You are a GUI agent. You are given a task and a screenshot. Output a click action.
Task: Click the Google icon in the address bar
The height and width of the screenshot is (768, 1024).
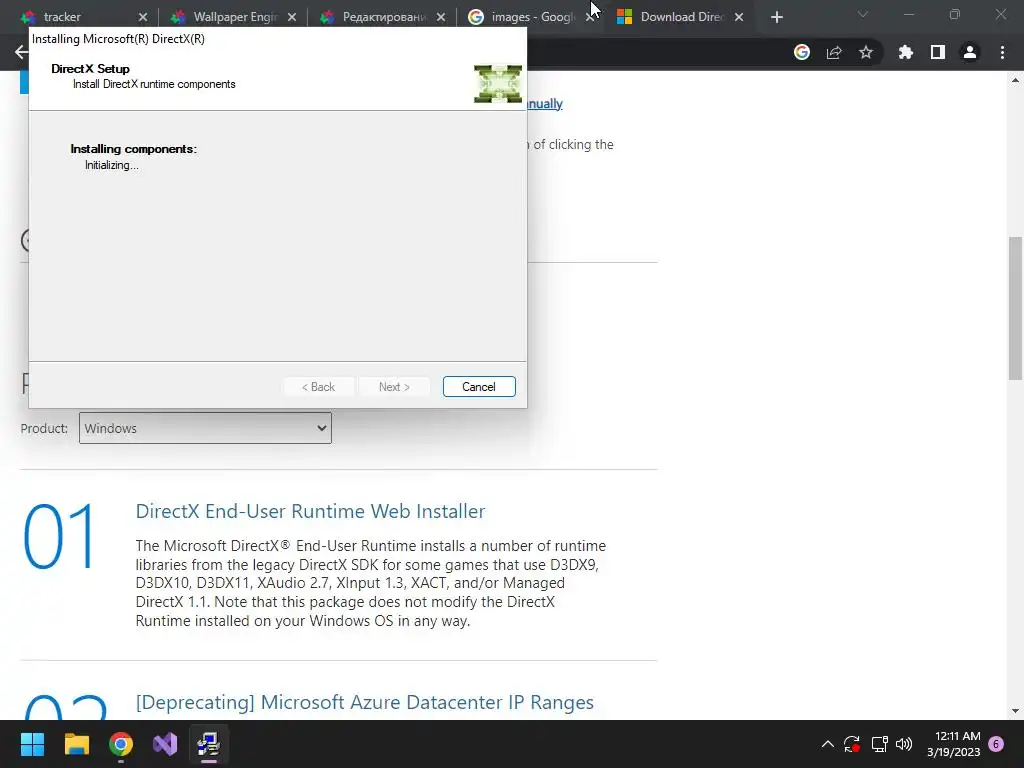802,52
